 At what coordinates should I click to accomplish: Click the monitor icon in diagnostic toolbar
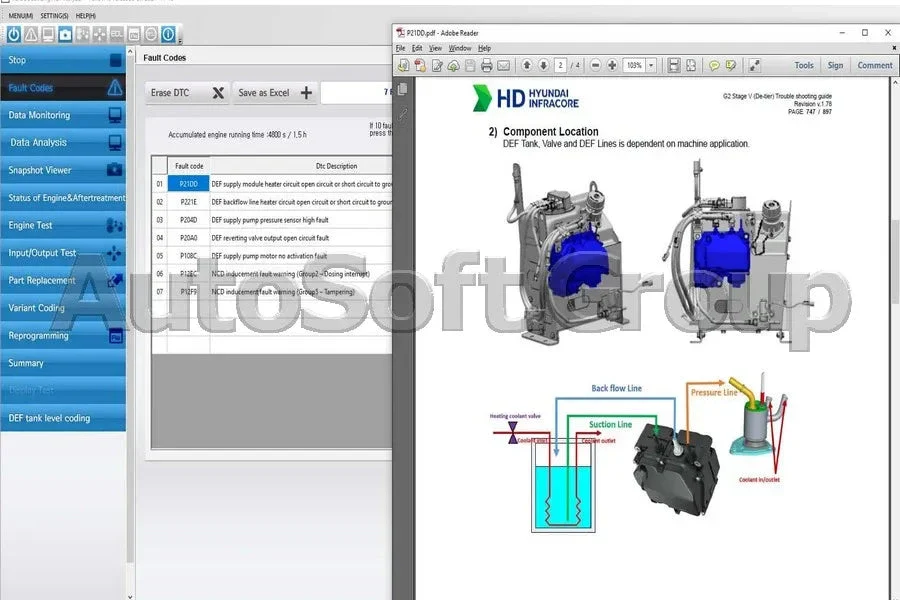[48, 34]
